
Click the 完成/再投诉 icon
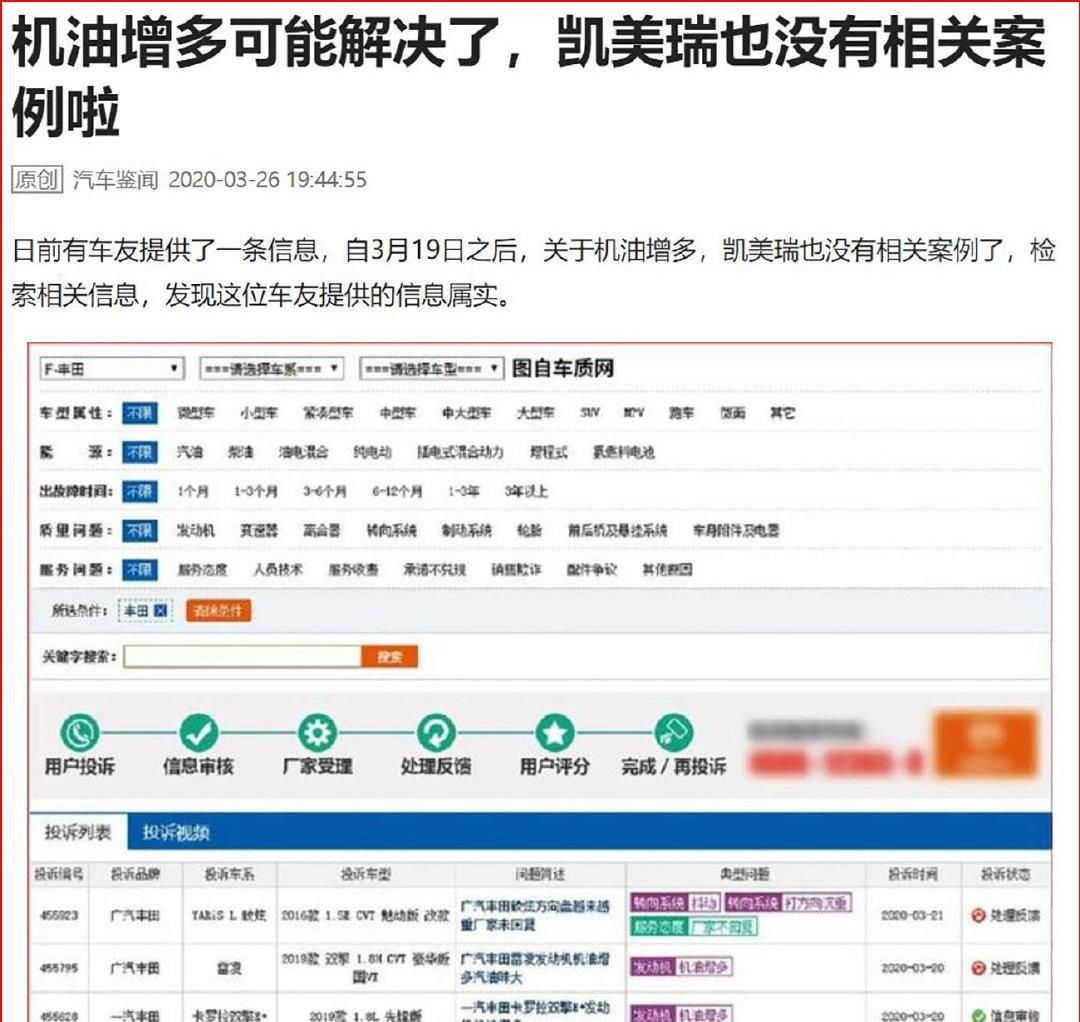pyautogui.click(x=673, y=733)
